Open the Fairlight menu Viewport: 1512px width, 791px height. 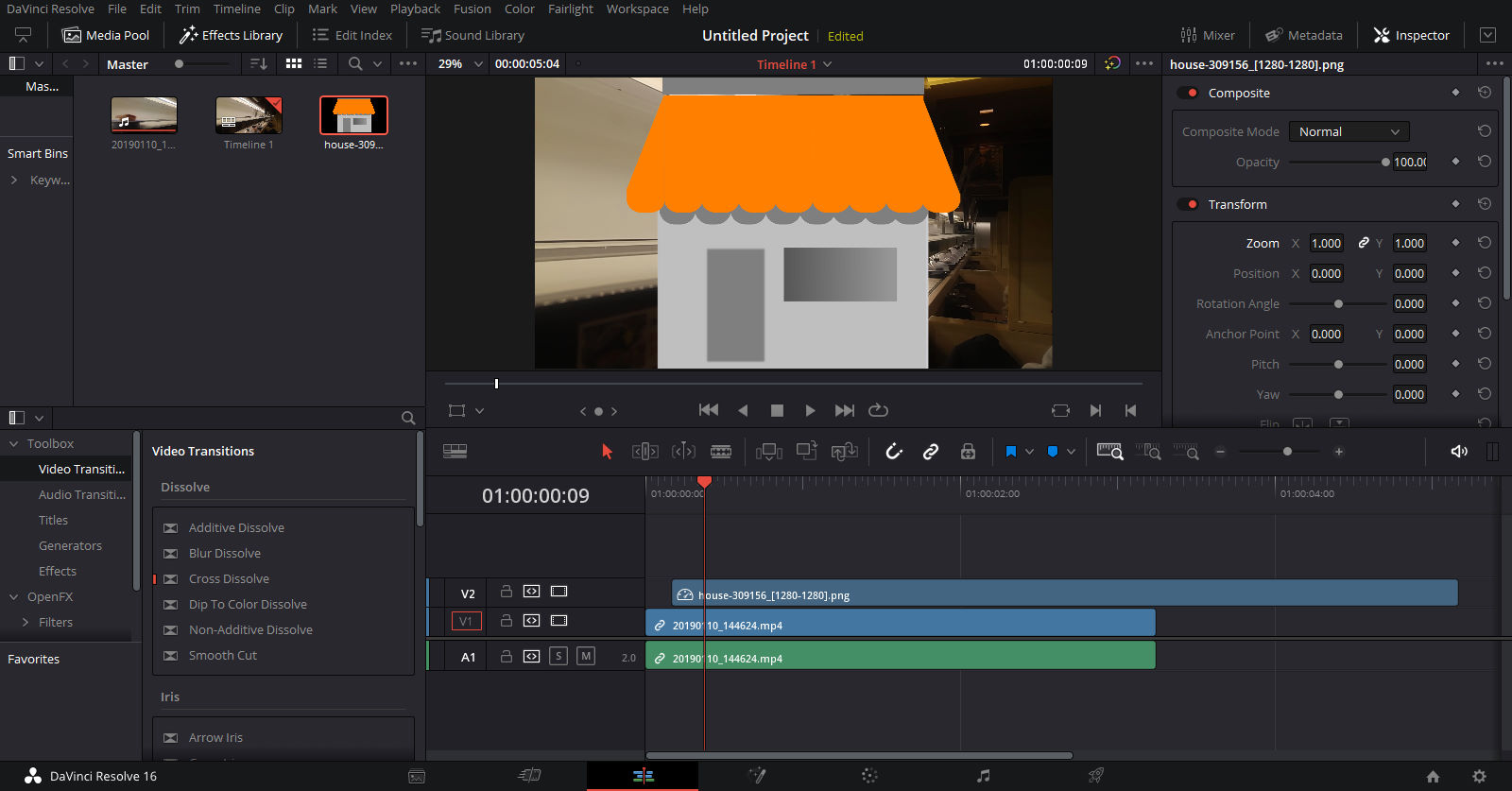tap(570, 9)
